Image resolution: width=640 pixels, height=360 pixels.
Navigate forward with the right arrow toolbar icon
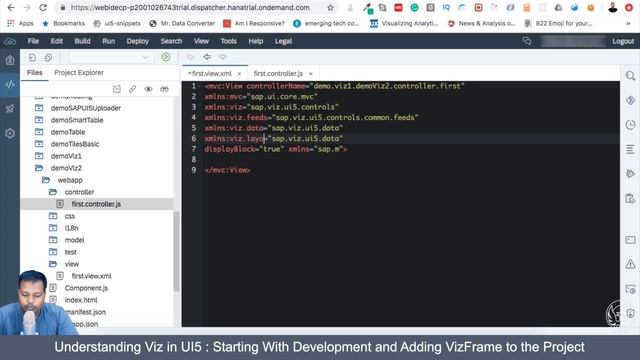point(222,57)
